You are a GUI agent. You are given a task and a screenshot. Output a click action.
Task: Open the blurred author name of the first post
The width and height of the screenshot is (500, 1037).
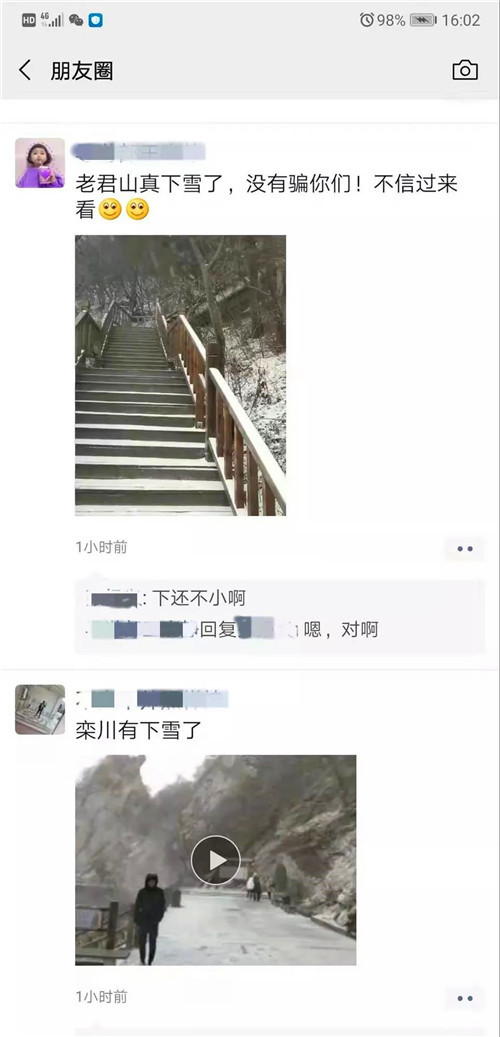(x=138, y=151)
